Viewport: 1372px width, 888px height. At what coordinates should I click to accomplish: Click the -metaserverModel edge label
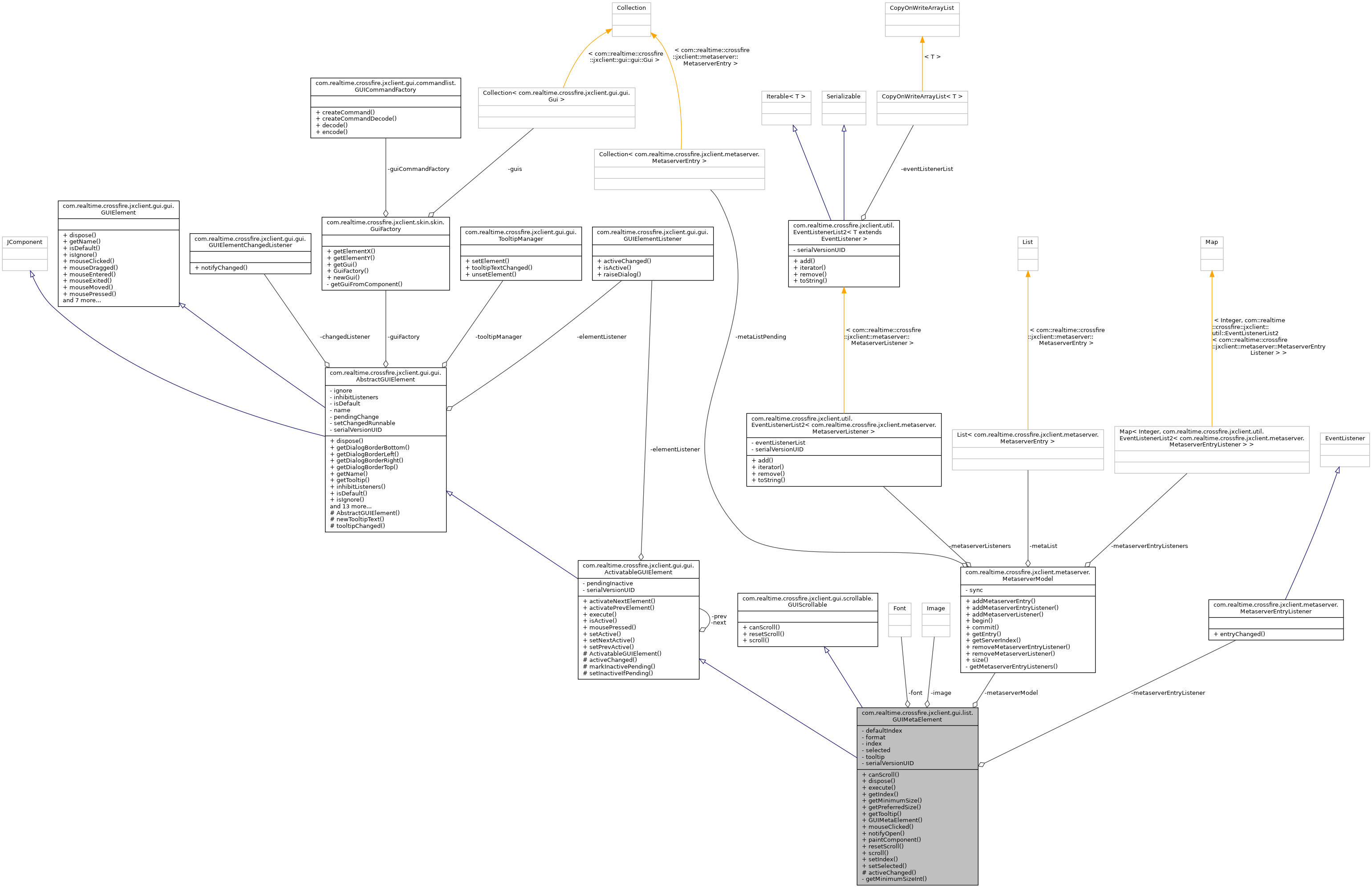[x=1011, y=693]
